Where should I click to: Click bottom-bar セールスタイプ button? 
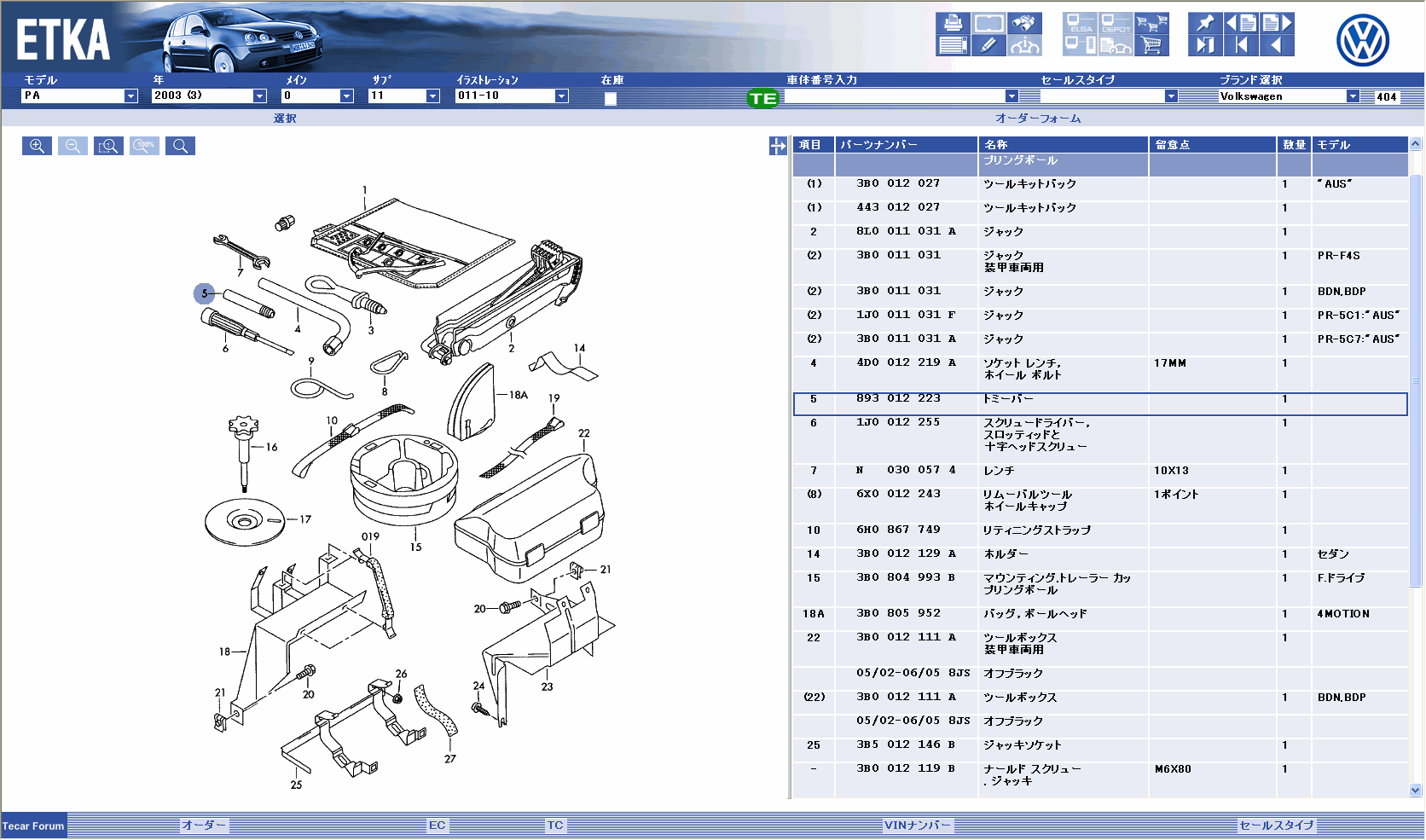(1277, 826)
